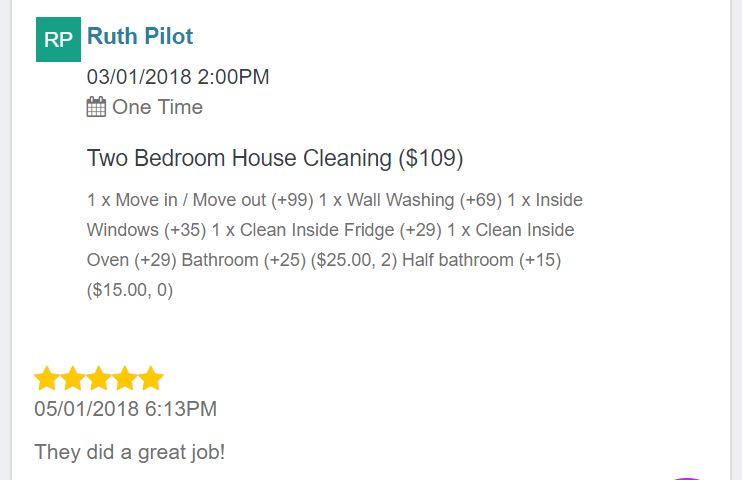This screenshot has width=742, height=480.
Task: Click the 'They did a great job!' review
Action: tap(130, 452)
